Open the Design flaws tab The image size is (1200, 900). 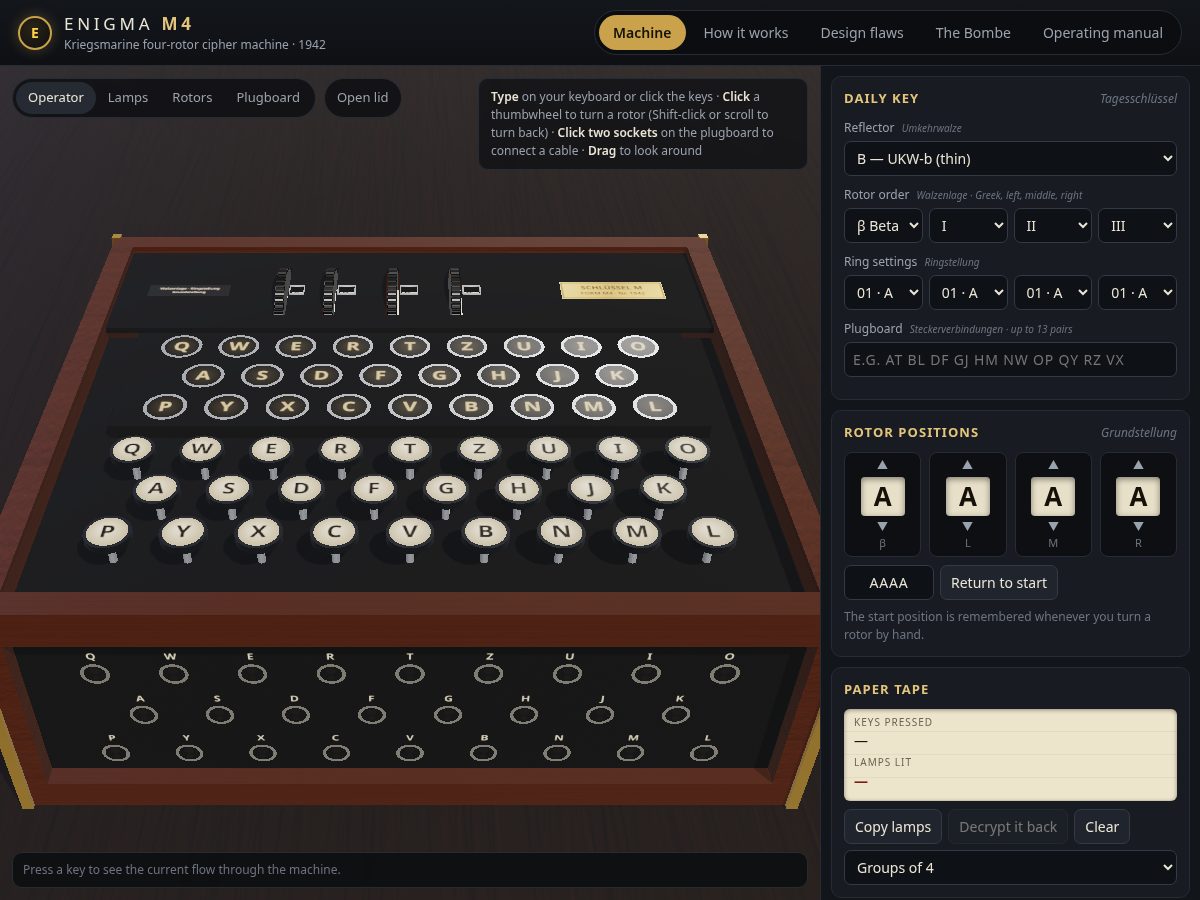tap(862, 33)
